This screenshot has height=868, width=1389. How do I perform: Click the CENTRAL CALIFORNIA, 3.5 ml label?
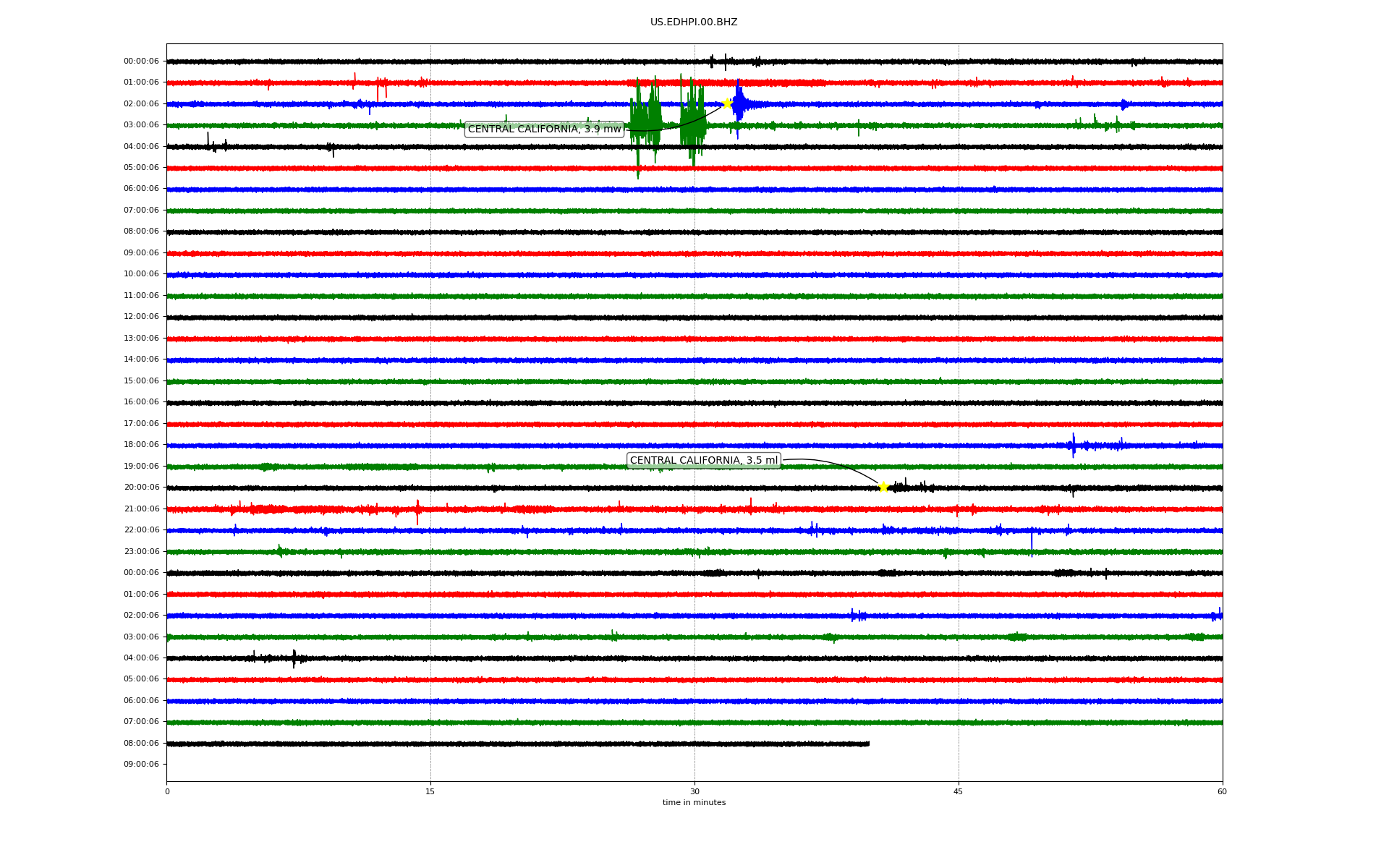(703, 461)
